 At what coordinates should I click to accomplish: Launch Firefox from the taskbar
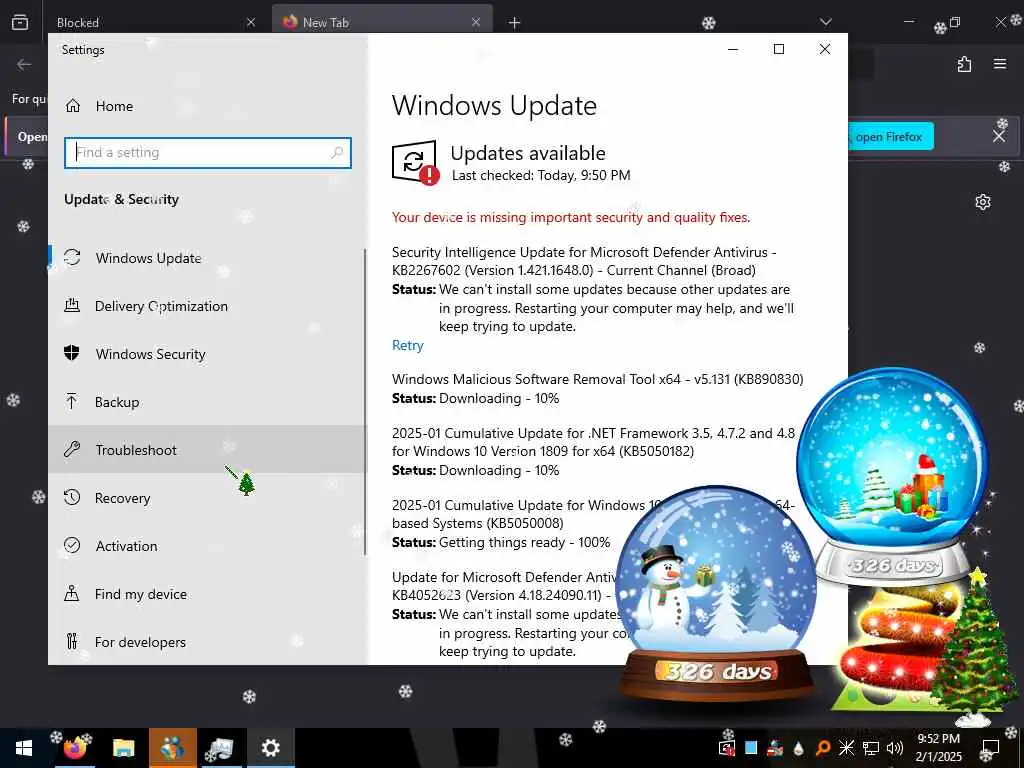click(x=74, y=748)
